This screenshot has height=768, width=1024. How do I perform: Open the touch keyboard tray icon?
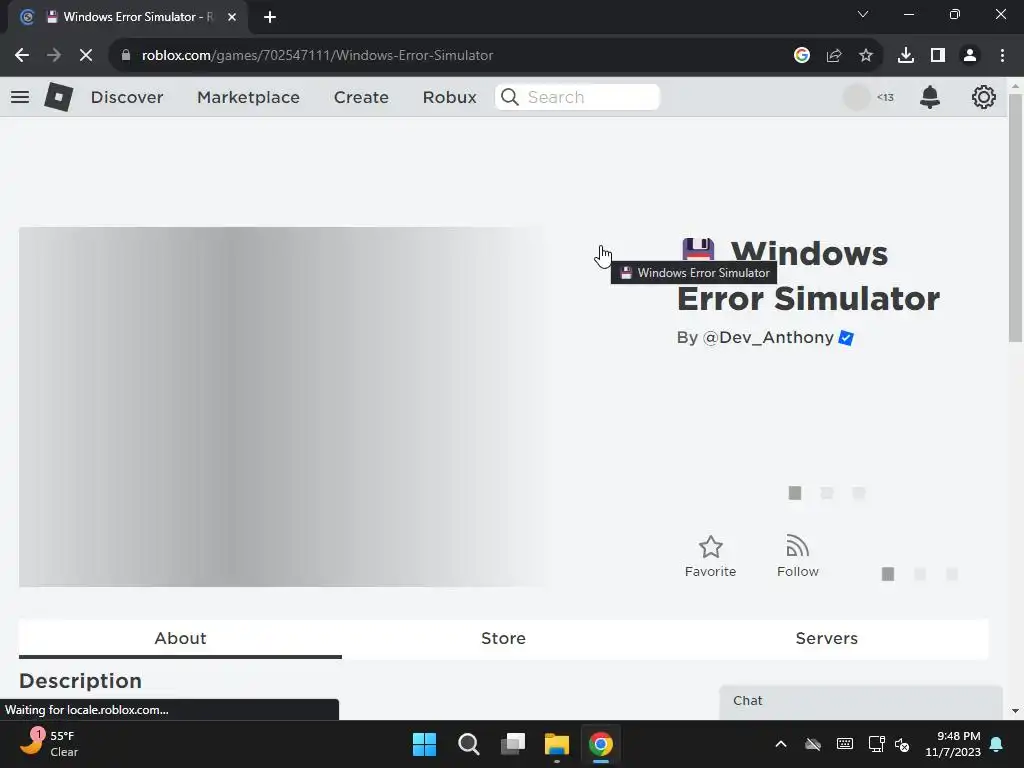point(844,744)
